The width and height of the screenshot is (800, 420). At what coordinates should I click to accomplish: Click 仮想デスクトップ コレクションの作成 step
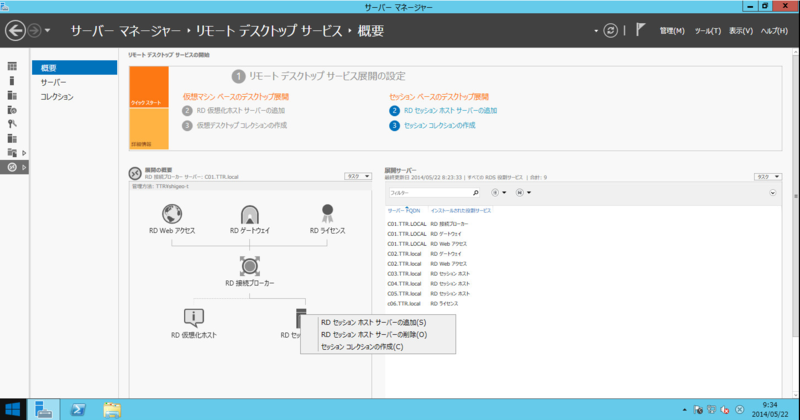[242, 125]
